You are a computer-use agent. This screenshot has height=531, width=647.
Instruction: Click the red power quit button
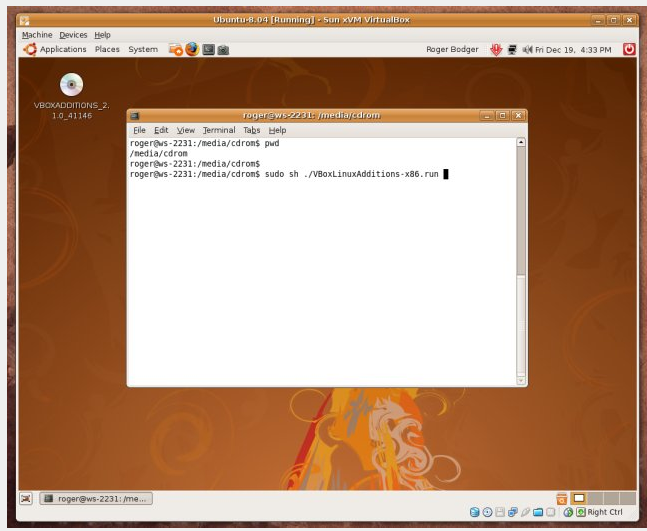629,50
